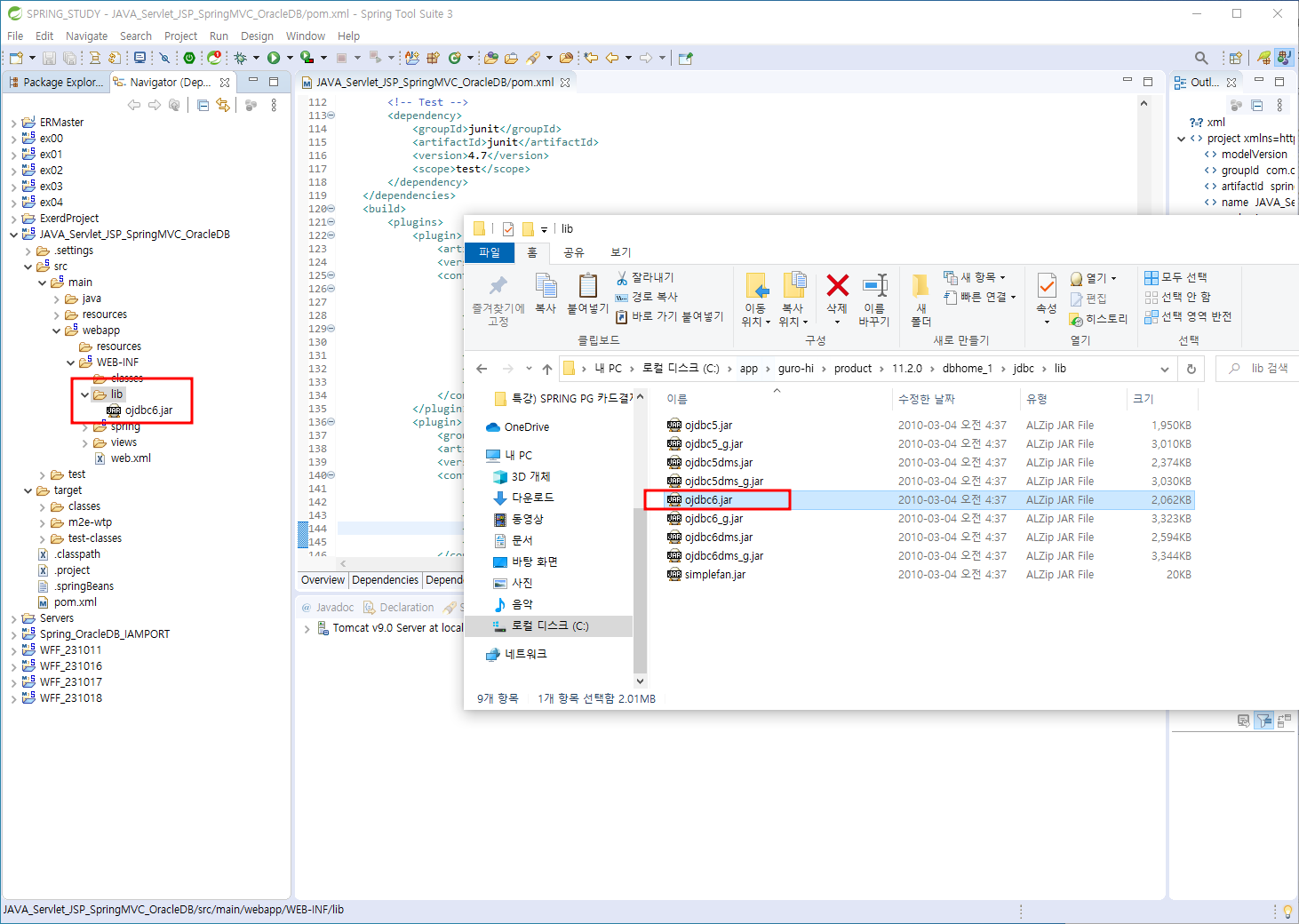
Task: Collapse the webapp folder in Navigator
Action: pyautogui.click(x=56, y=331)
